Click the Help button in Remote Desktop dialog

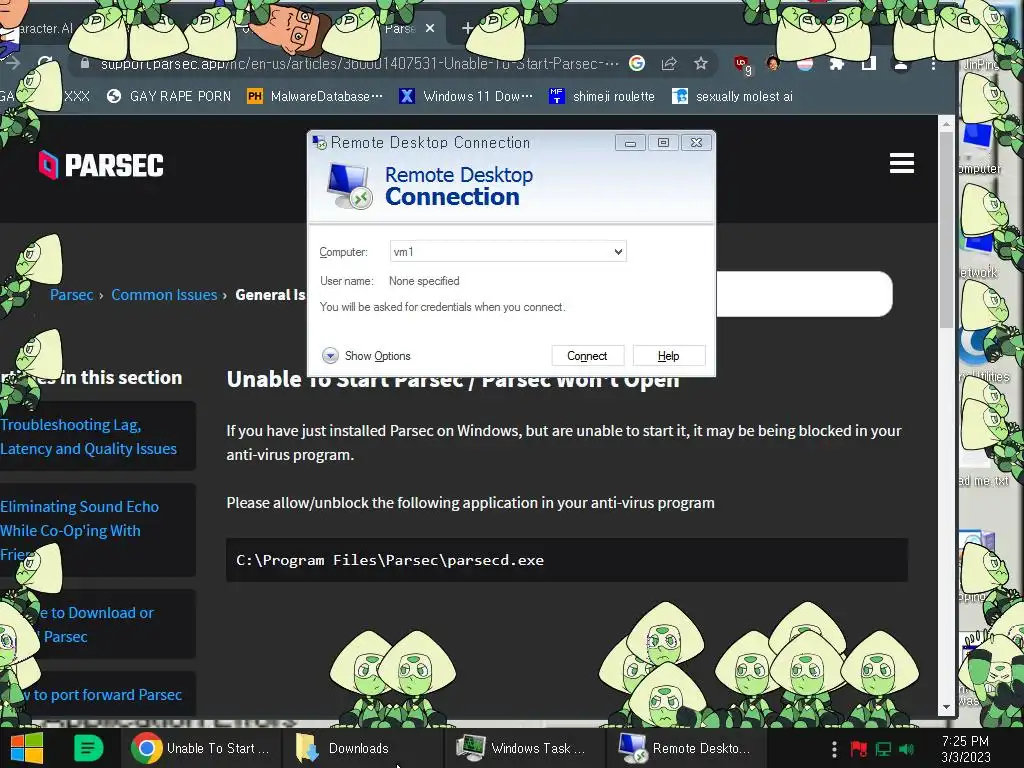(668, 356)
